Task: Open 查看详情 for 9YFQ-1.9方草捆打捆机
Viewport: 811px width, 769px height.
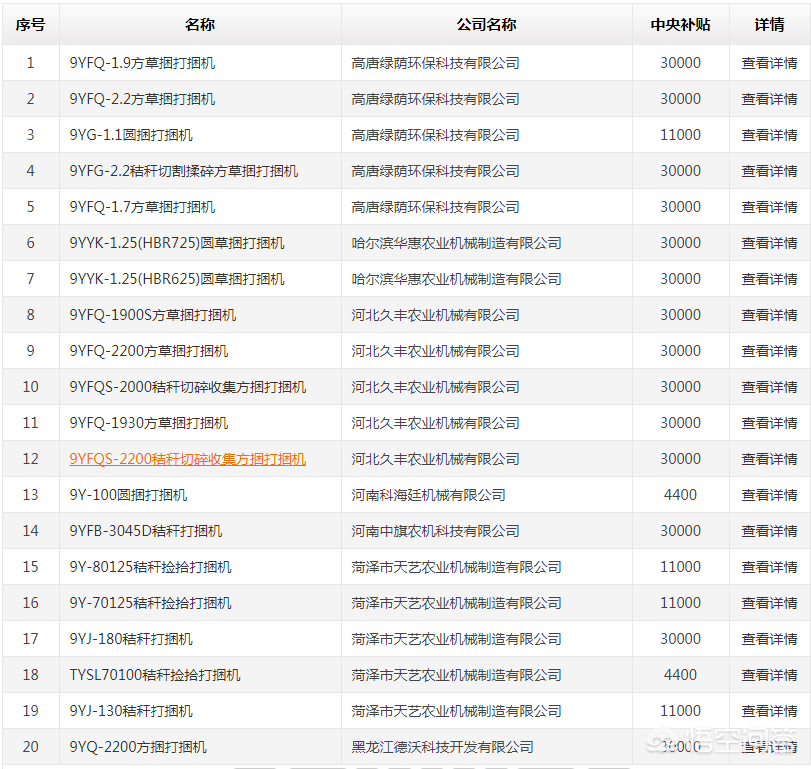Action: click(x=769, y=63)
